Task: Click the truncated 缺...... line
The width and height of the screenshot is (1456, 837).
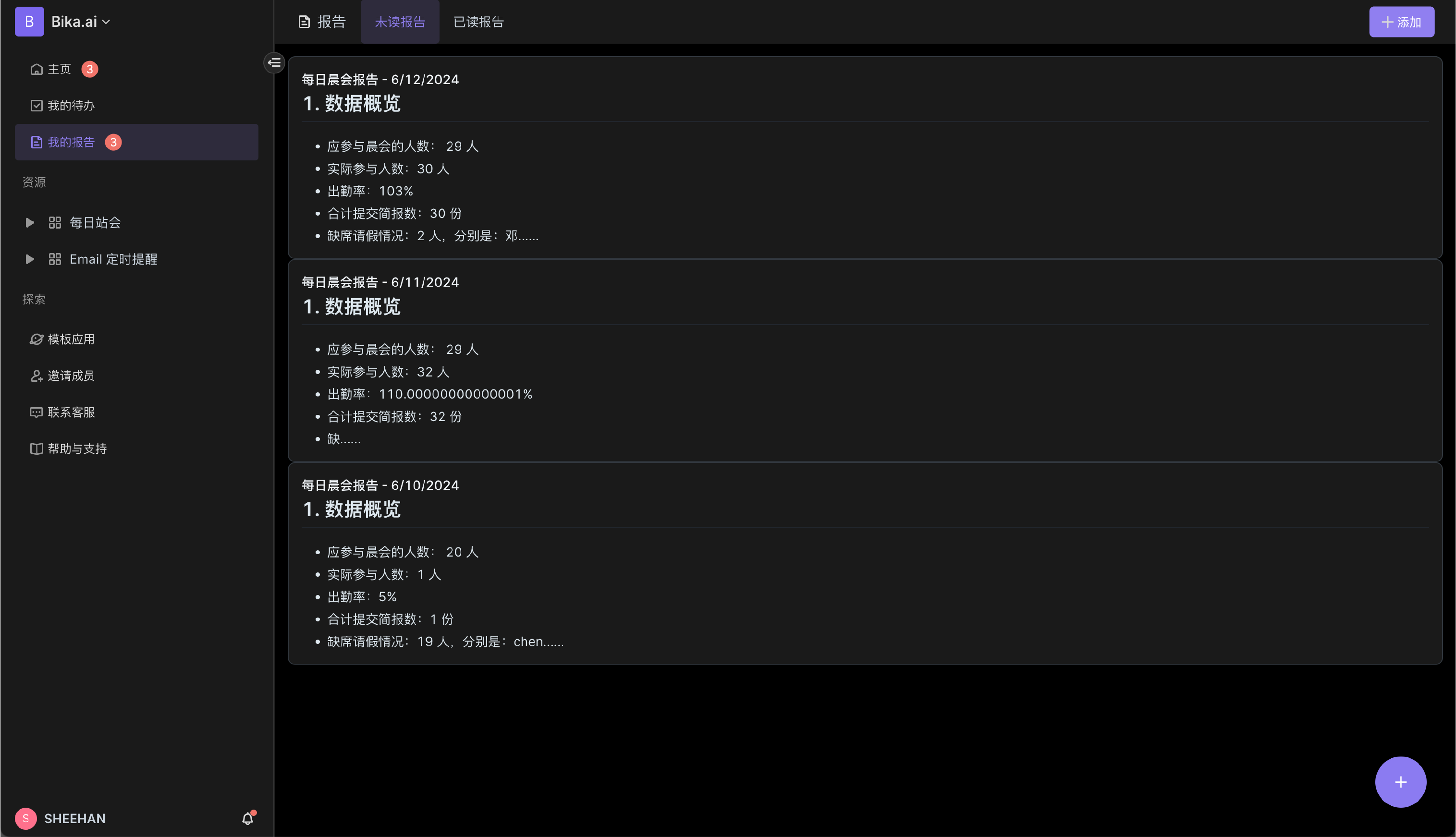Action: [x=344, y=438]
